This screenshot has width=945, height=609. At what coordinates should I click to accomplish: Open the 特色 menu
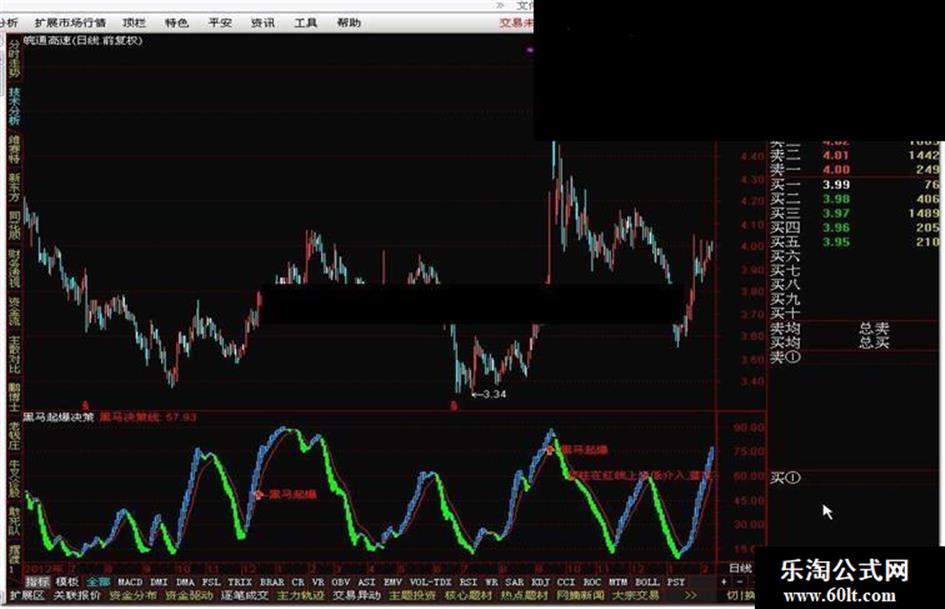coord(177,23)
